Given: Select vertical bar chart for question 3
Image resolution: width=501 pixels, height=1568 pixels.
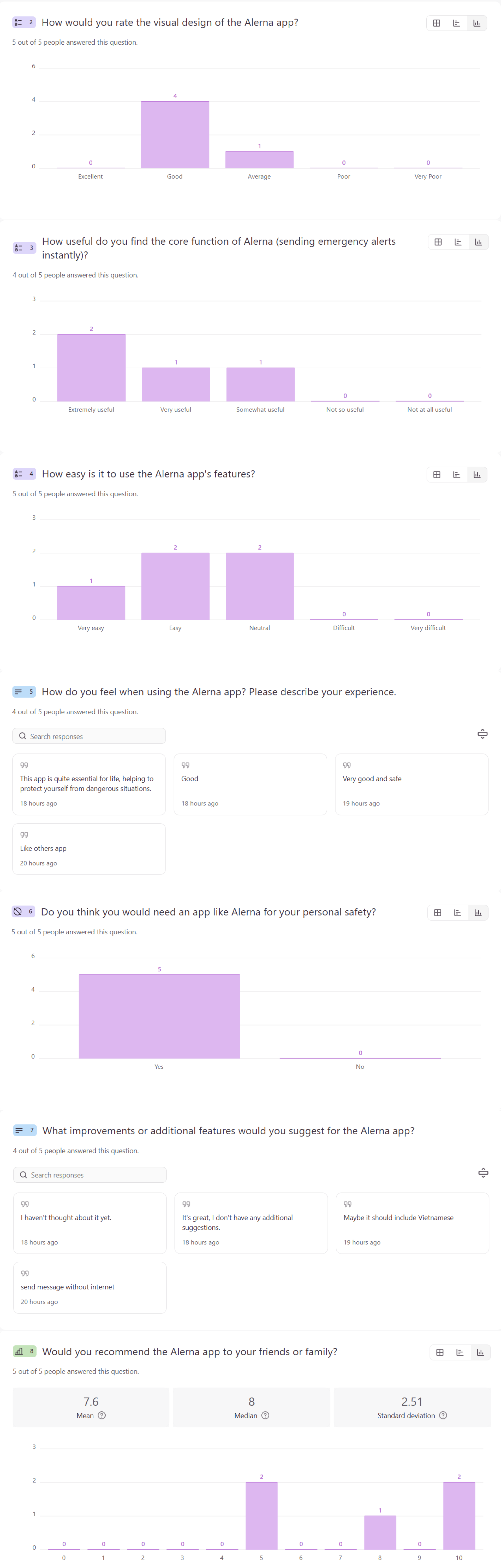Looking at the screenshot, I should pyautogui.click(x=479, y=242).
